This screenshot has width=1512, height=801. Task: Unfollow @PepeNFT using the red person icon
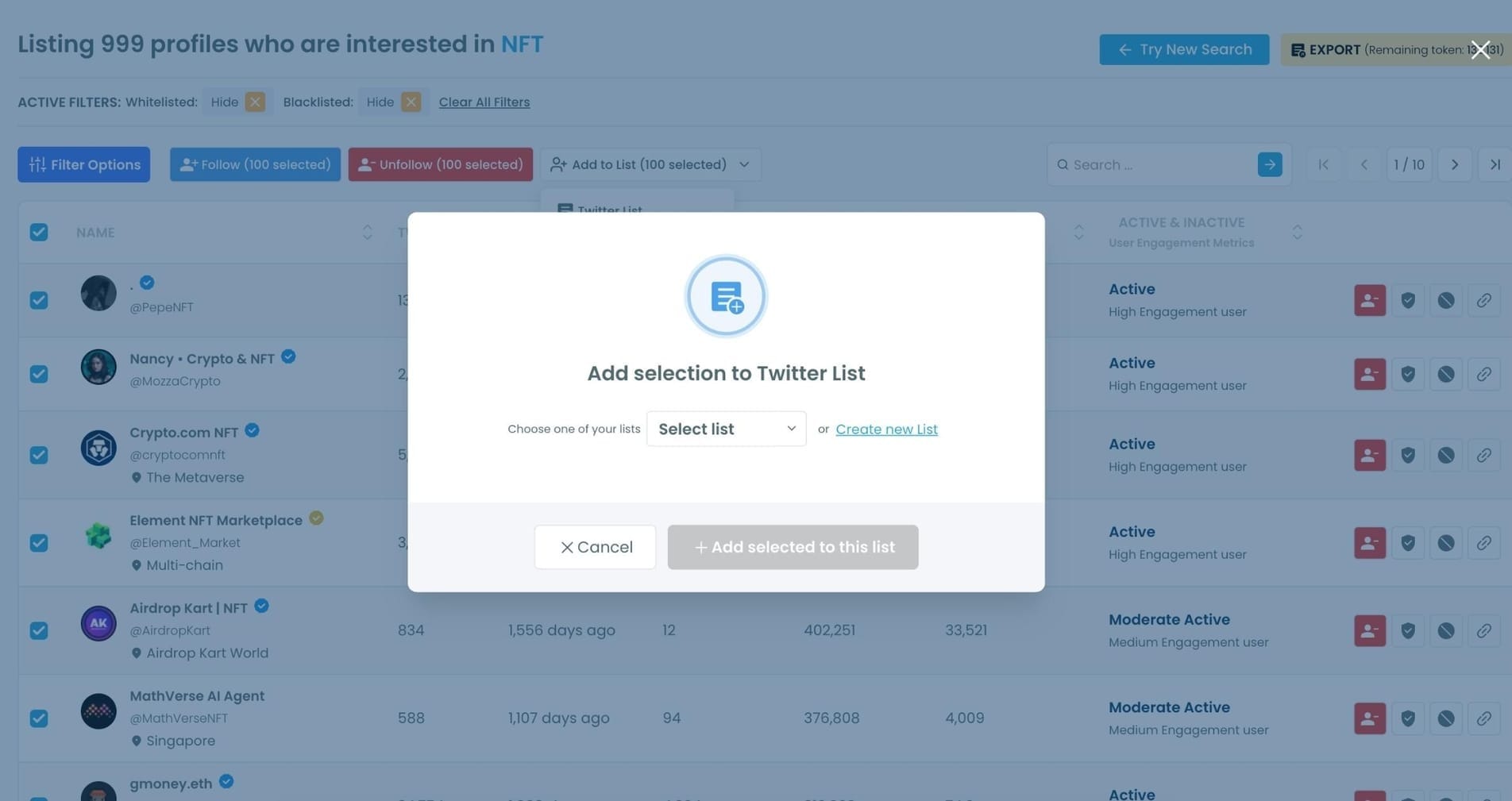pyautogui.click(x=1369, y=299)
